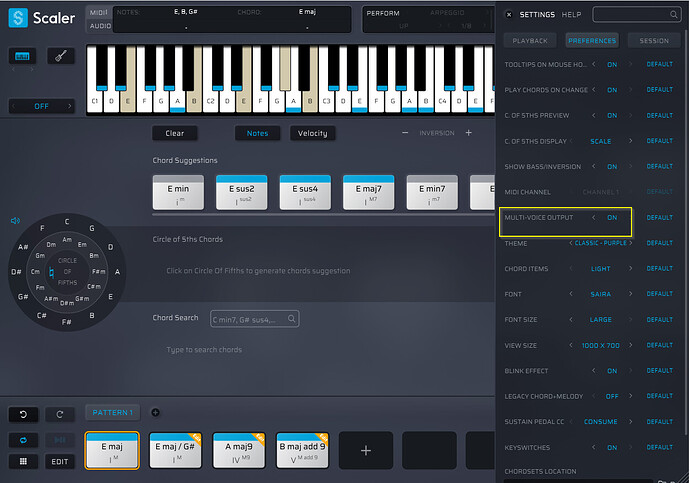Screen dimensions: 690x483
Task: Switch to guitar view icon
Action: pos(61,56)
